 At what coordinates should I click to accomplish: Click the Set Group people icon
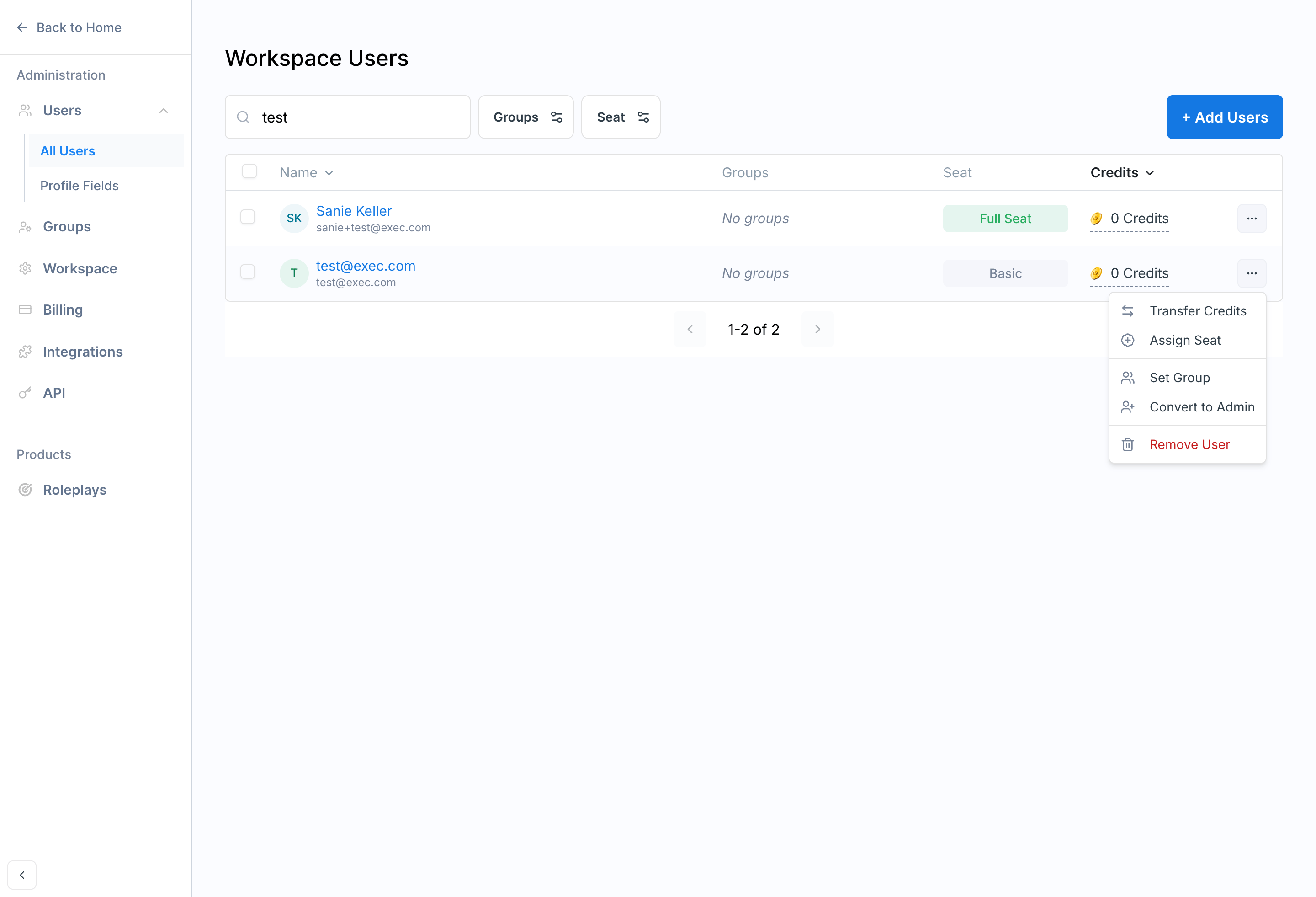pos(1127,378)
